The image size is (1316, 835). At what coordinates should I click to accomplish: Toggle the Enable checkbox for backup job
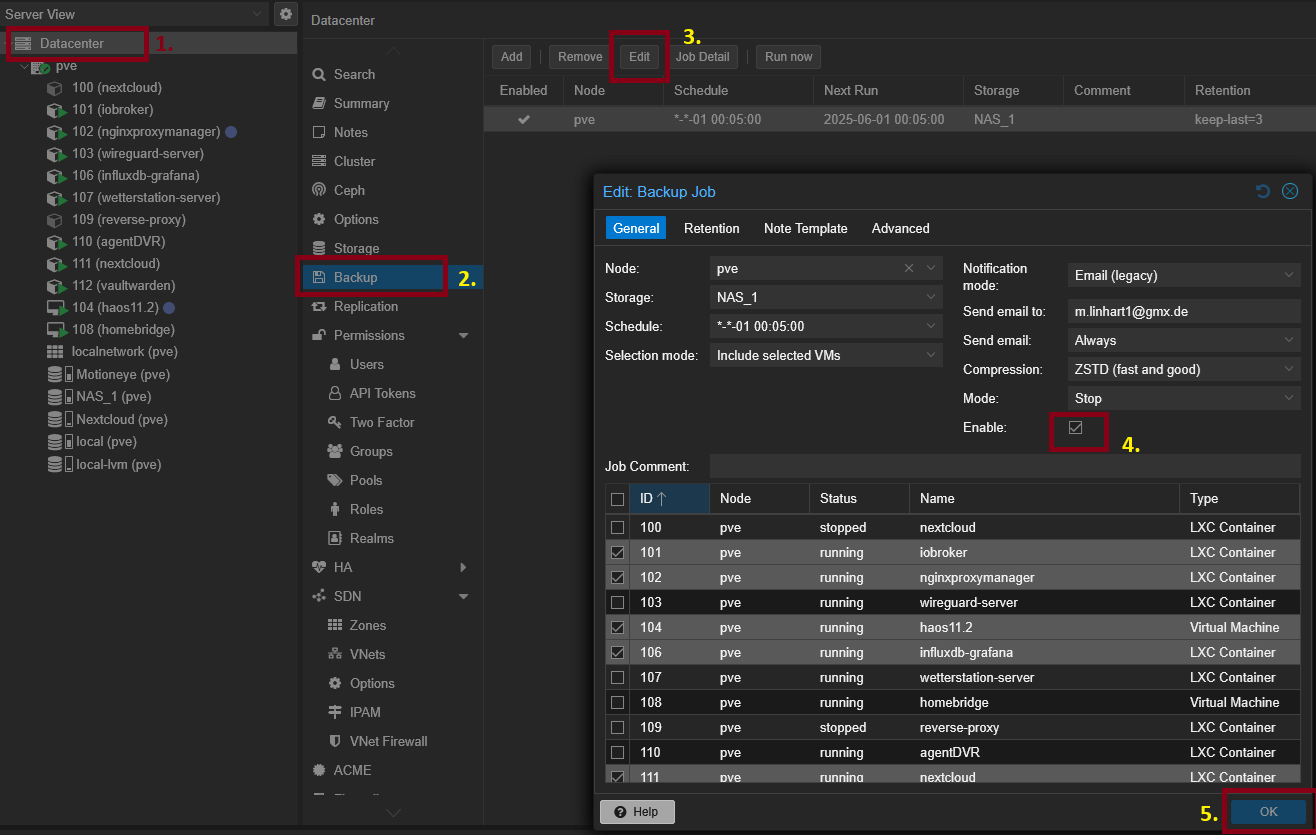pos(1076,428)
